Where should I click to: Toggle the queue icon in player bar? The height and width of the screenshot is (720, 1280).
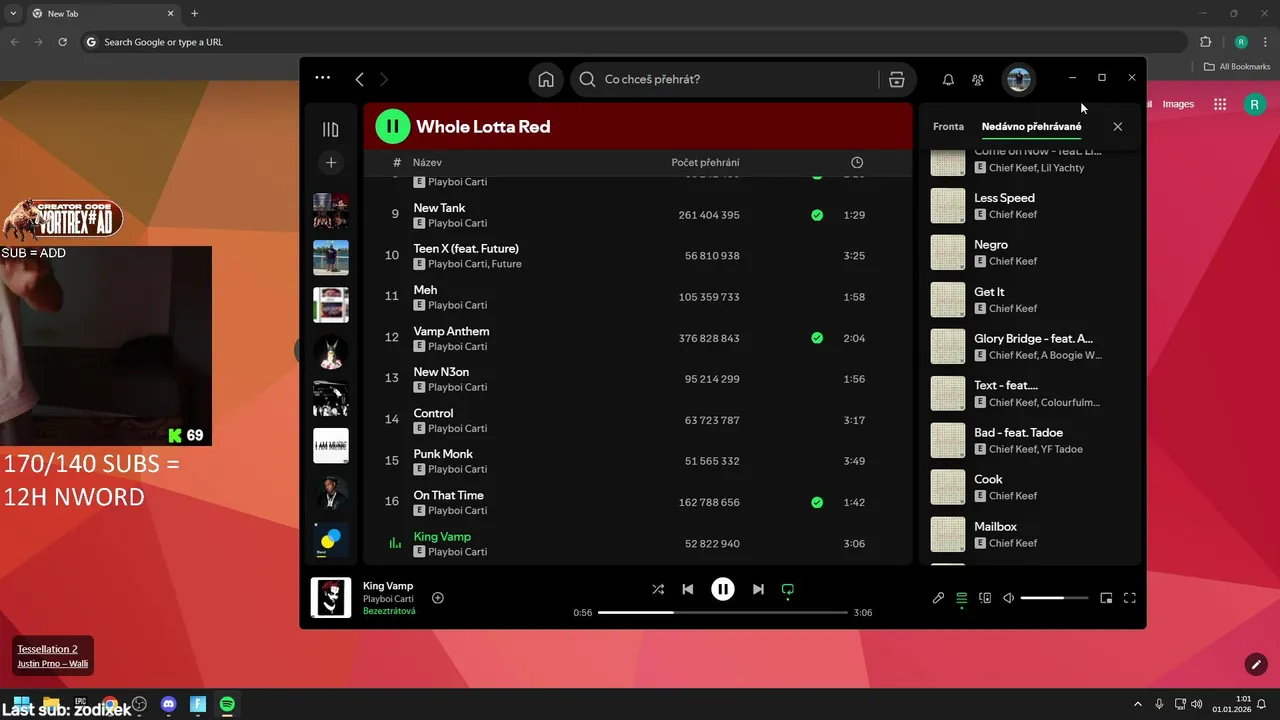962,598
